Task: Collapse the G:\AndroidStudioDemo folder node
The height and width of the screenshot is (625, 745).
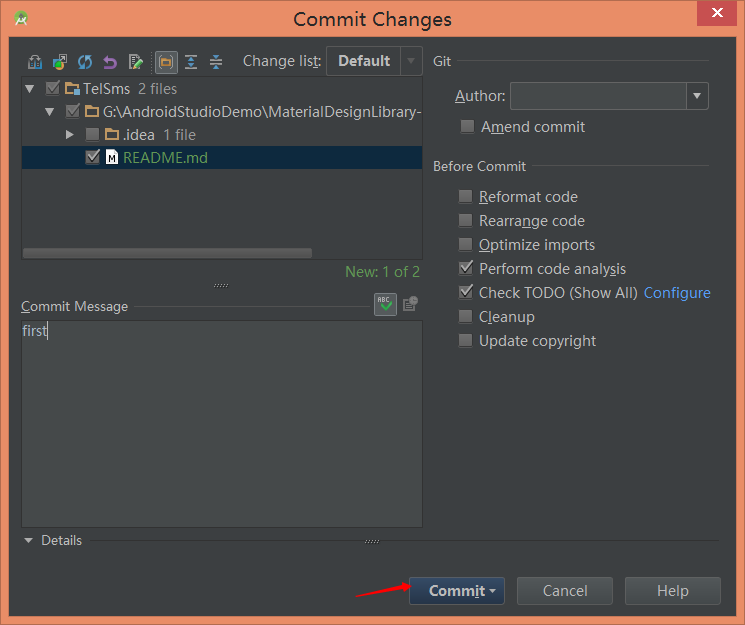Action: click(49, 112)
